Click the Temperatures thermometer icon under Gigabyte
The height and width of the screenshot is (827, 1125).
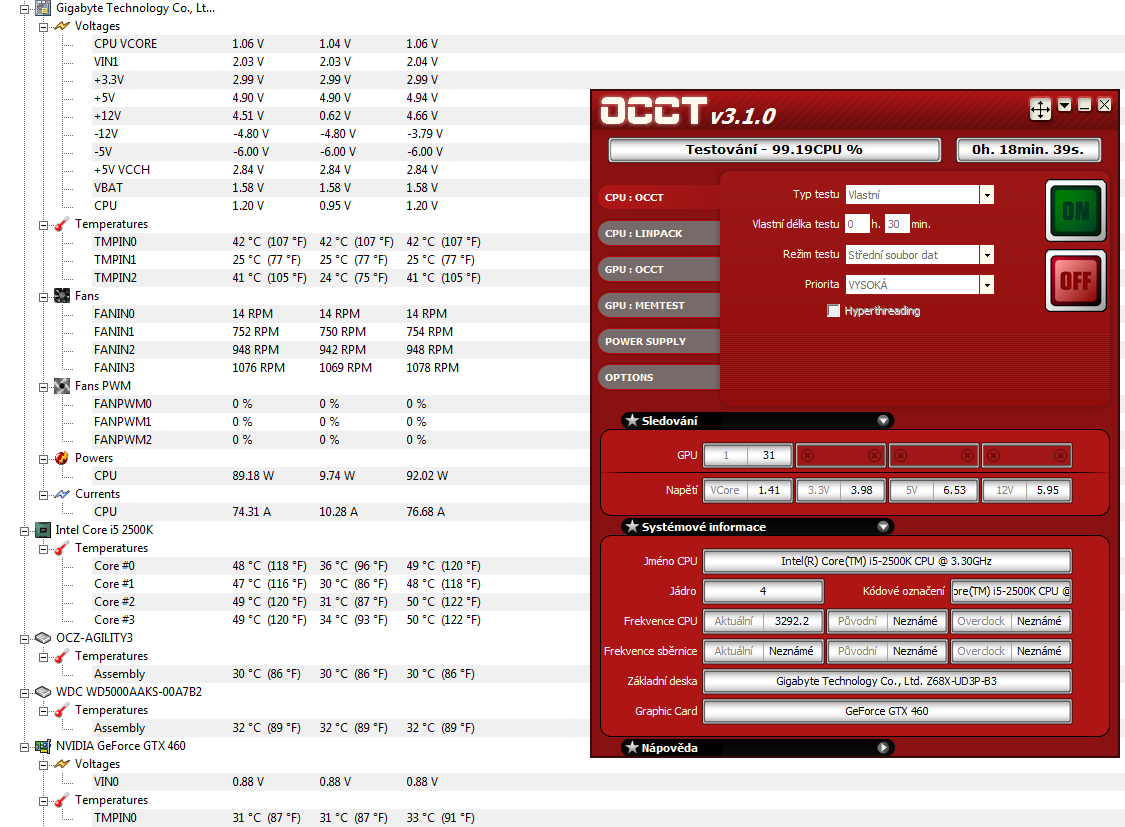click(x=62, y=224)
